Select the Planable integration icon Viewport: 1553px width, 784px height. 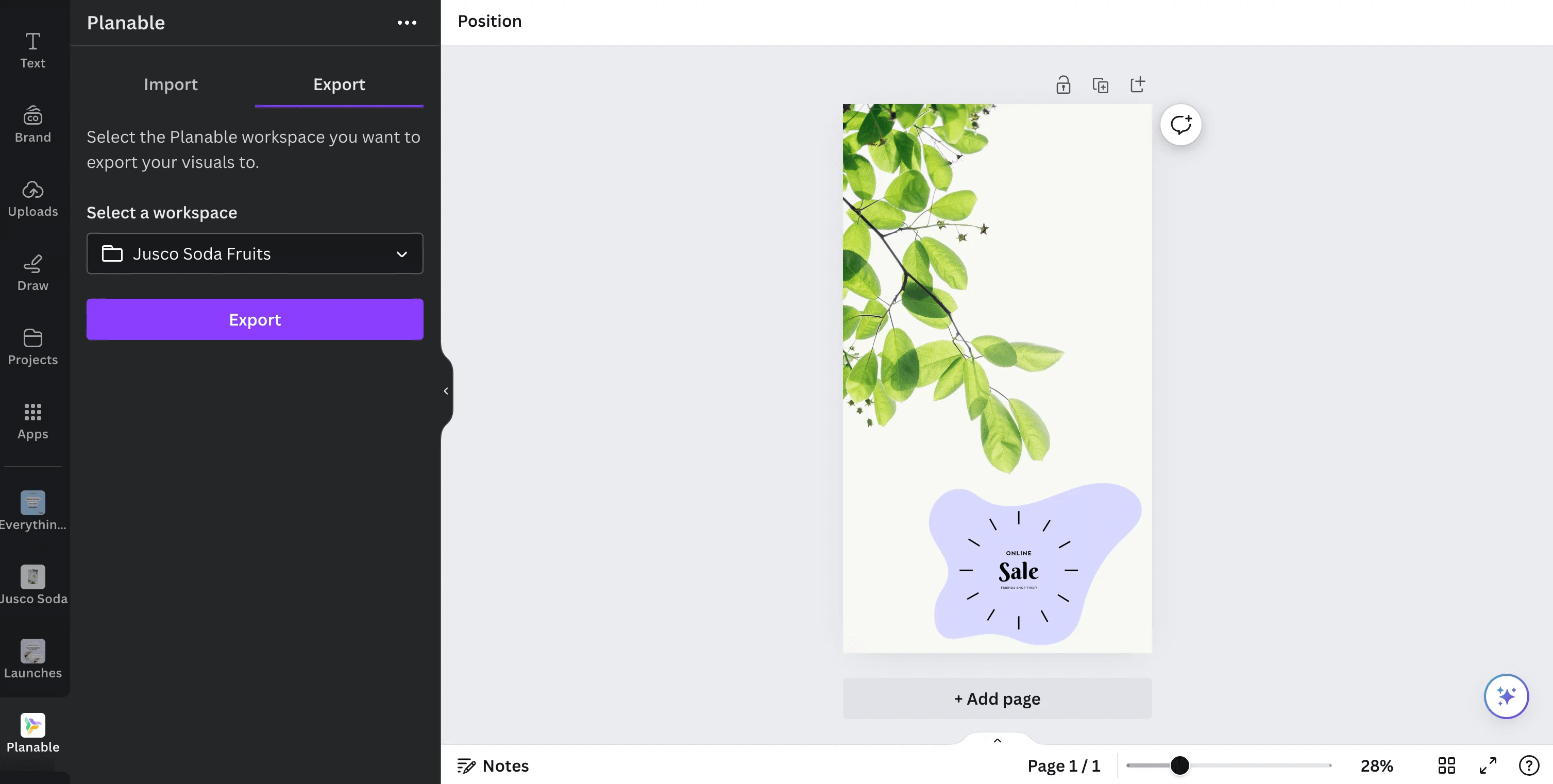32,725
